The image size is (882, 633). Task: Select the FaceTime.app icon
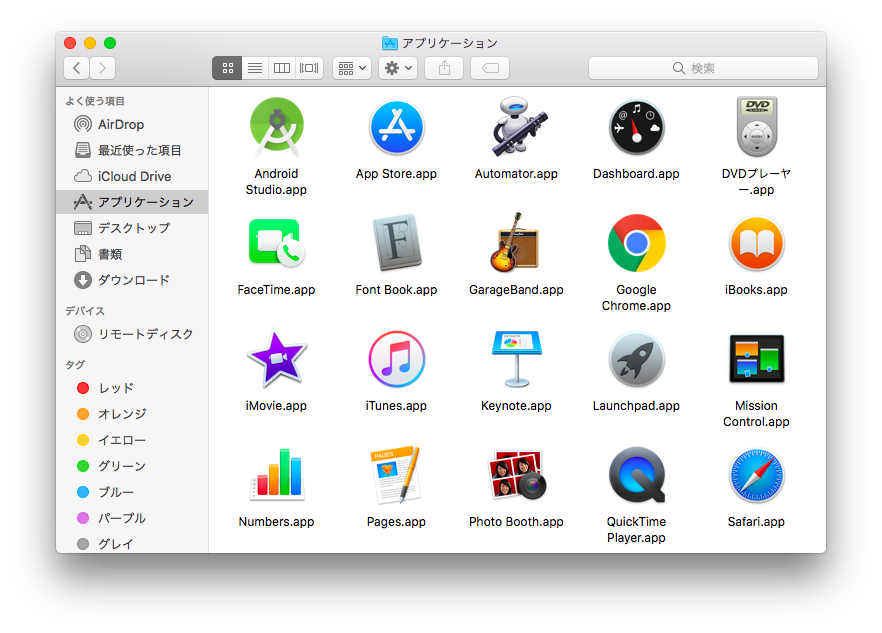point(276,243)
